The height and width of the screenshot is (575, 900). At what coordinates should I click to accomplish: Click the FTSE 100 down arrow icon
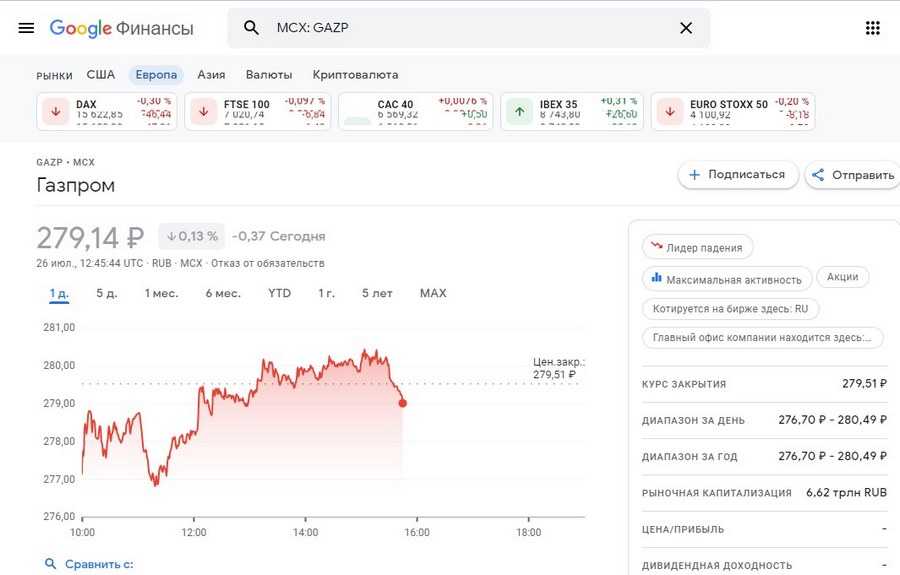204,111
